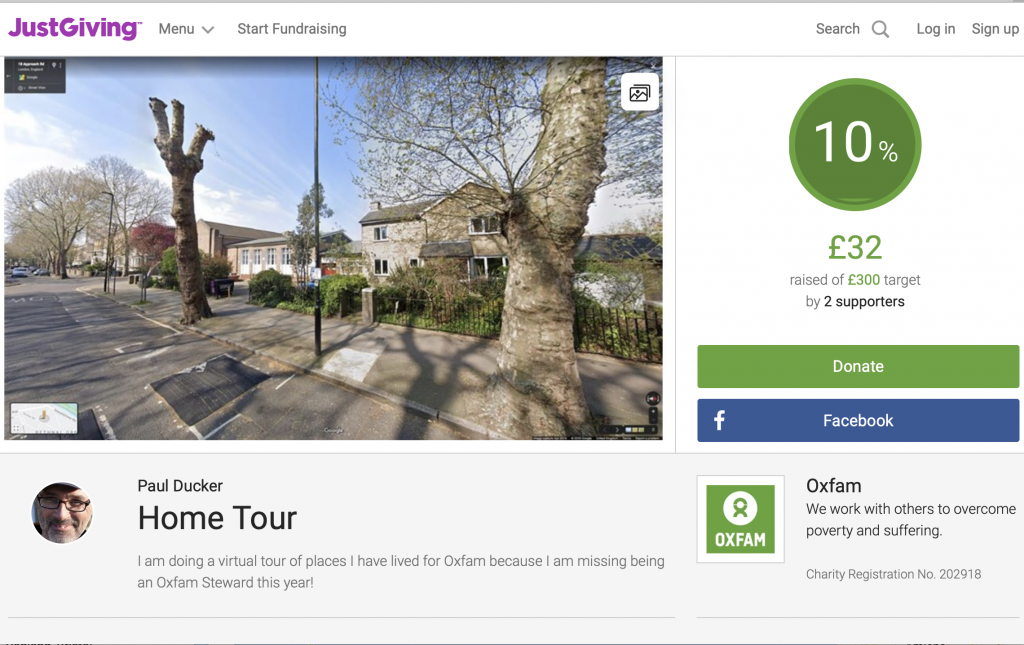Open the Start Fundraising page

292,29
